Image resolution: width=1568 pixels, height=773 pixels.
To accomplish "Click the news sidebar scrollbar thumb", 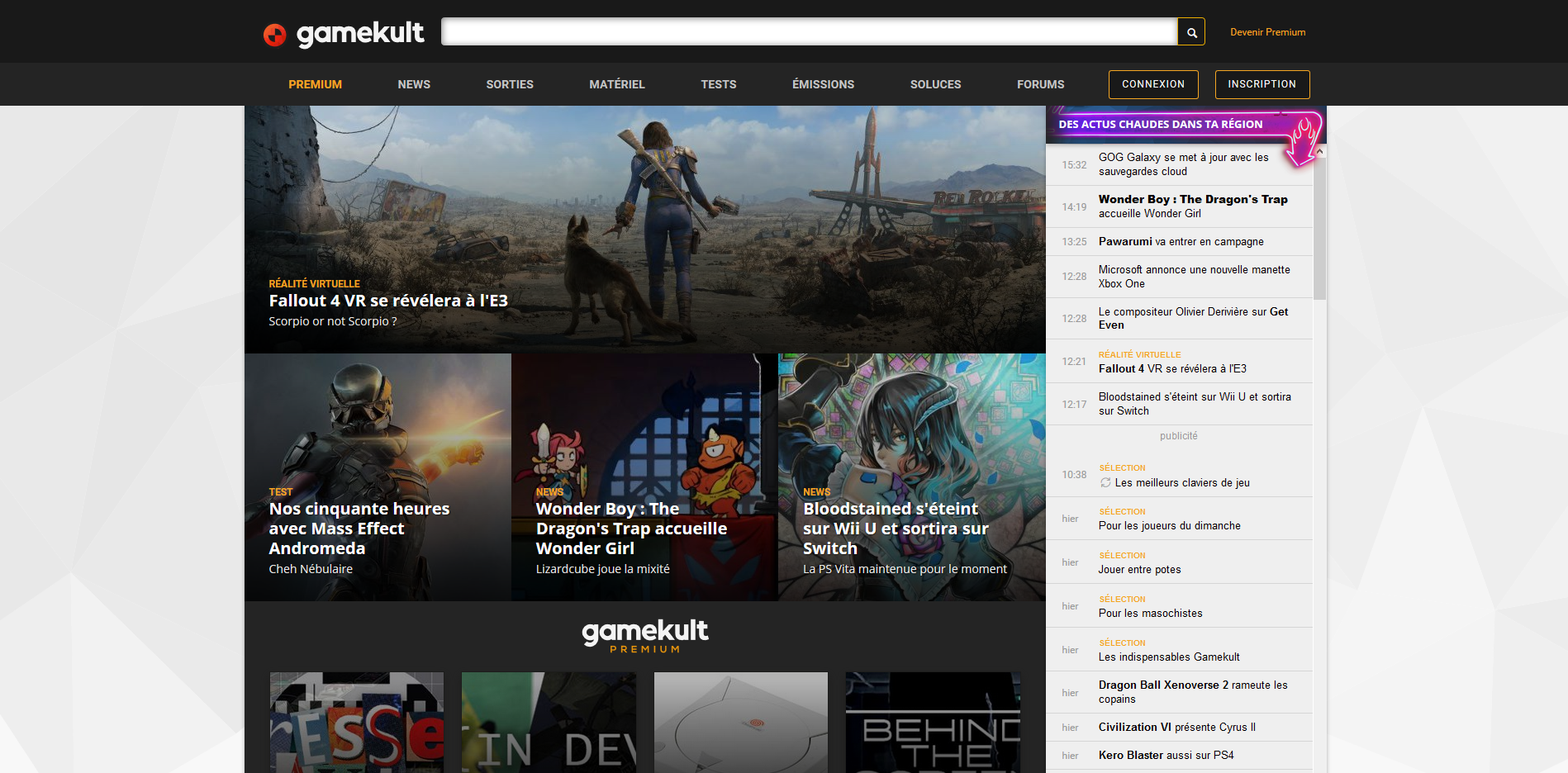I will [1319, 228].
